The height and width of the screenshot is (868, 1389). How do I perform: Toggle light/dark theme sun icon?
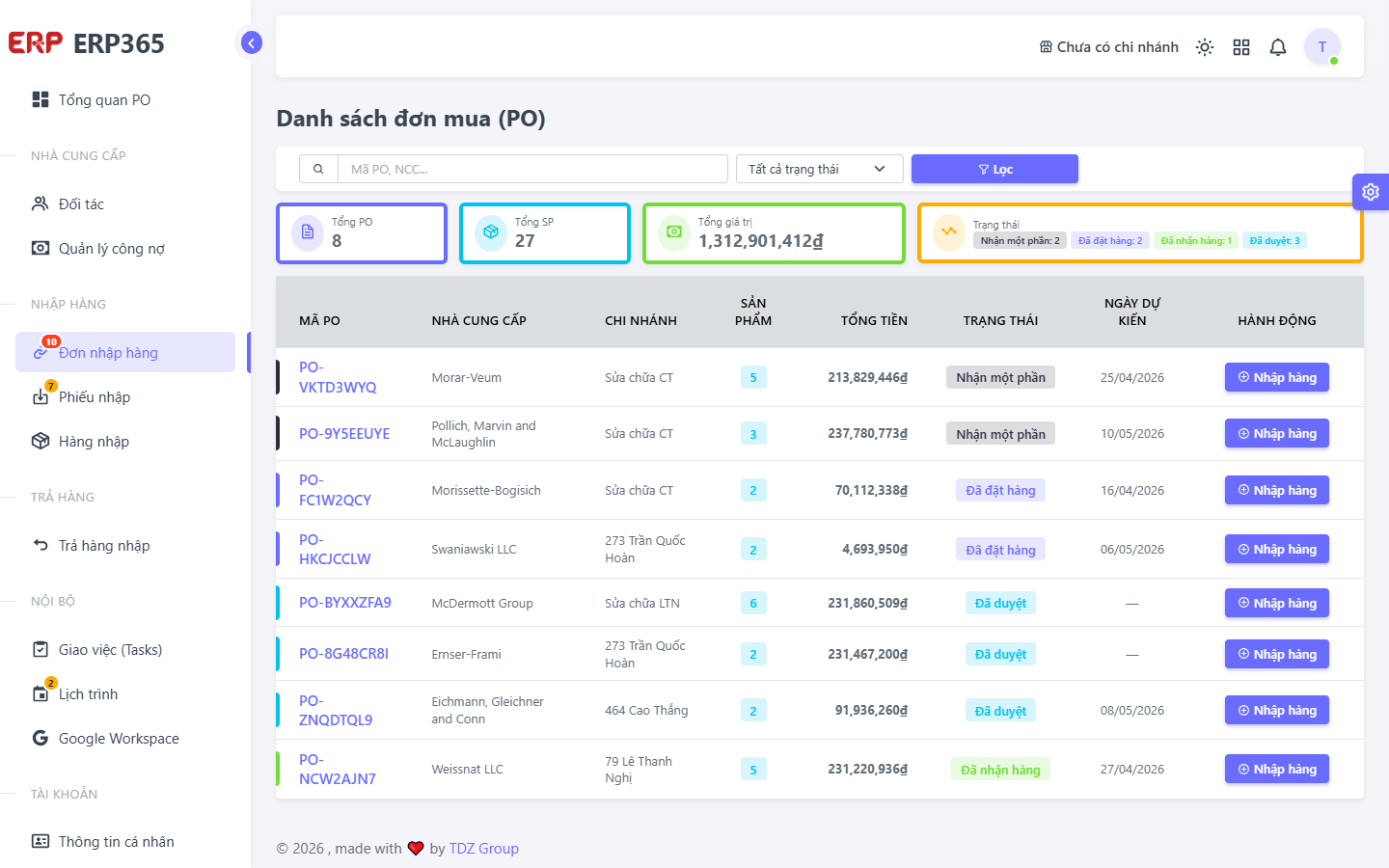(1205, 47)
